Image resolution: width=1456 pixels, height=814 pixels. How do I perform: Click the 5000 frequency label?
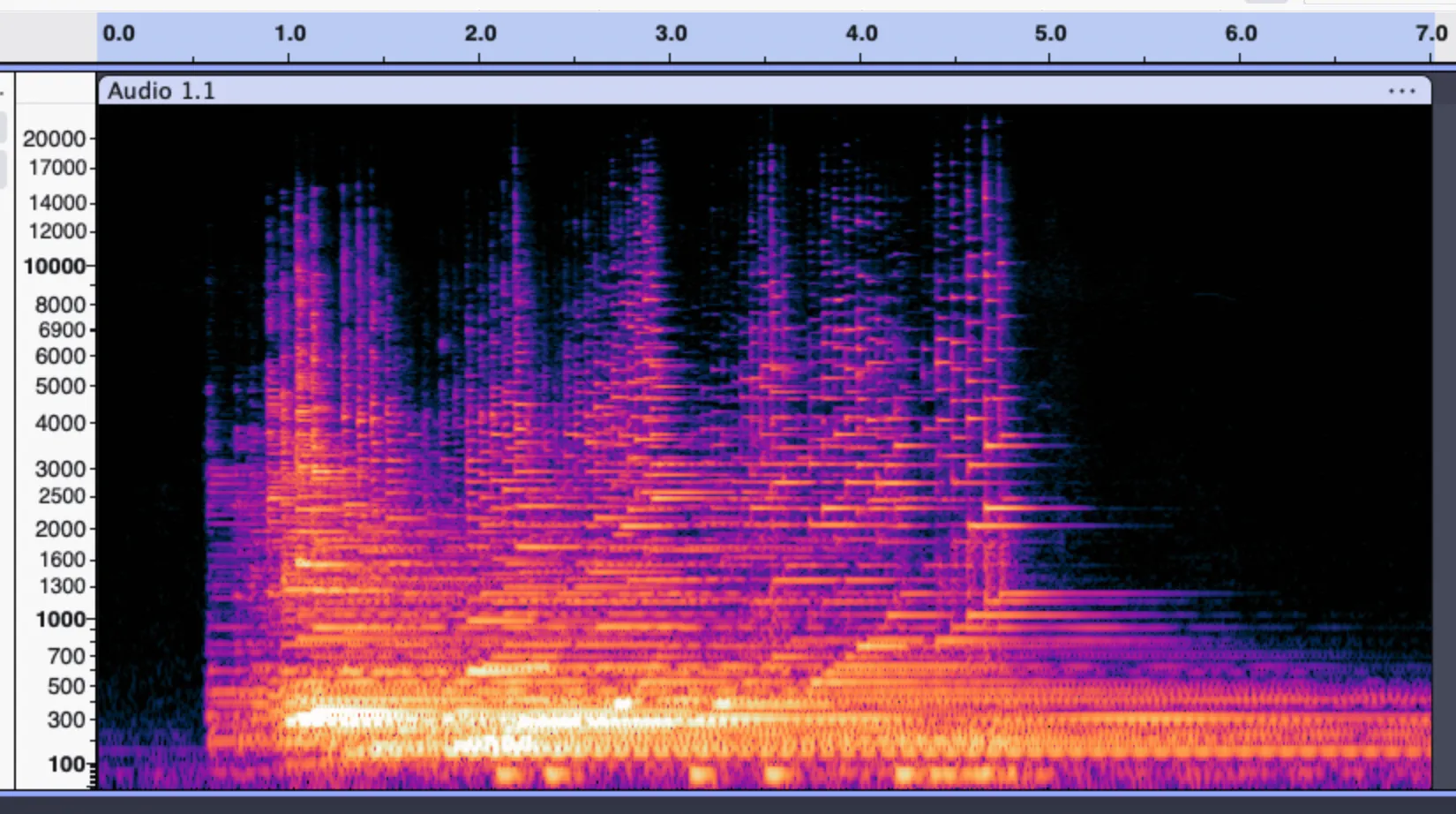(61, 387)
